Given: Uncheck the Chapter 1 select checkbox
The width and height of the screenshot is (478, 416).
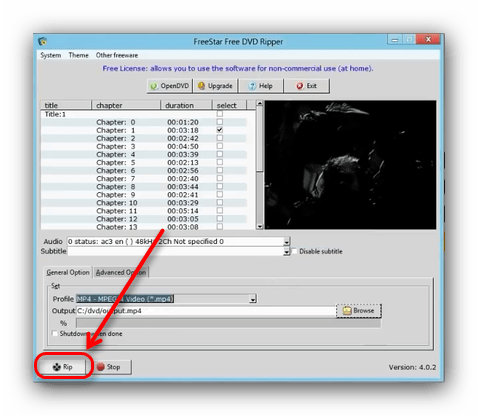Looking at the screenshot, I should [x=220, y=130].
